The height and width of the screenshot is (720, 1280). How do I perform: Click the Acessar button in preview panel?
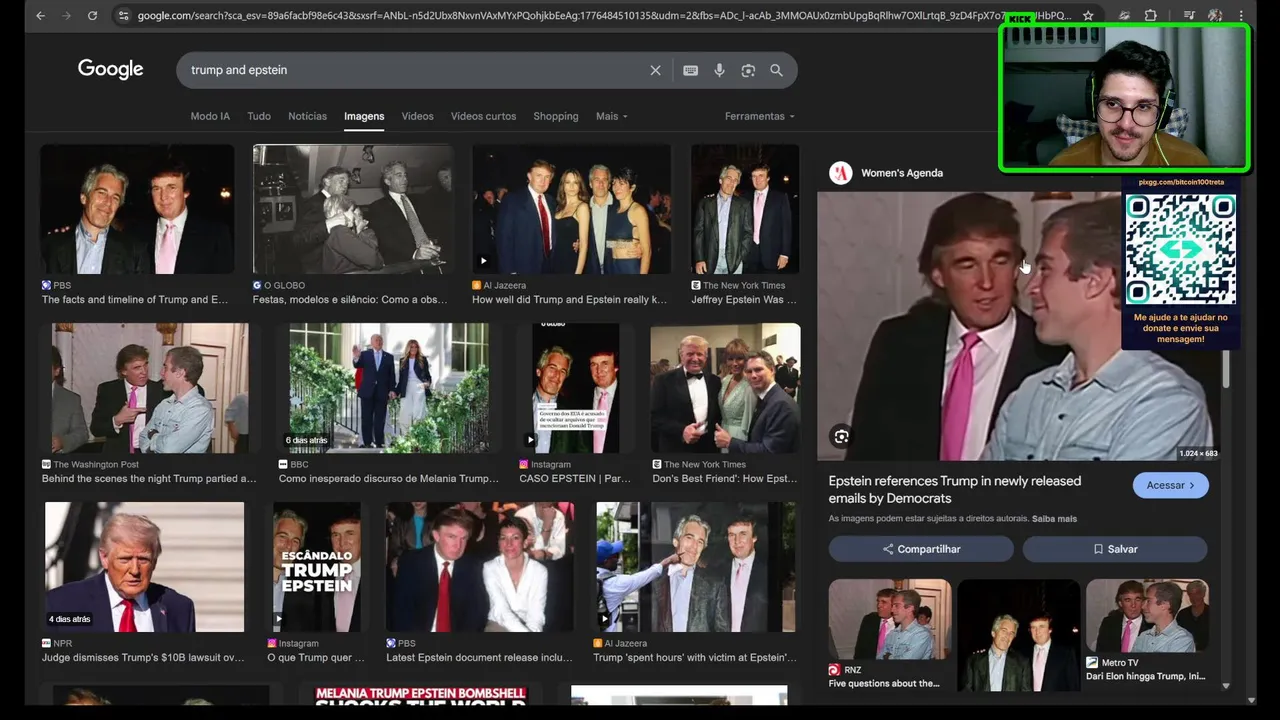click(x=1170, y=485)
